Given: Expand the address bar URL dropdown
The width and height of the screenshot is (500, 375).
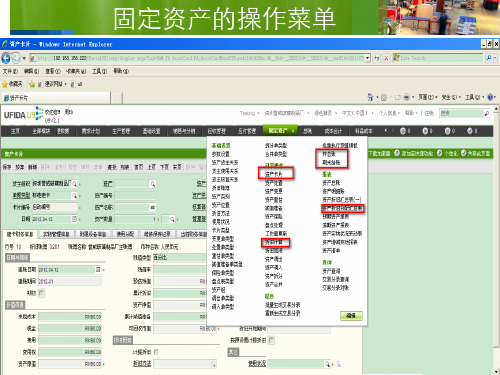Looking at the screenshot, I should coord(367,58).
